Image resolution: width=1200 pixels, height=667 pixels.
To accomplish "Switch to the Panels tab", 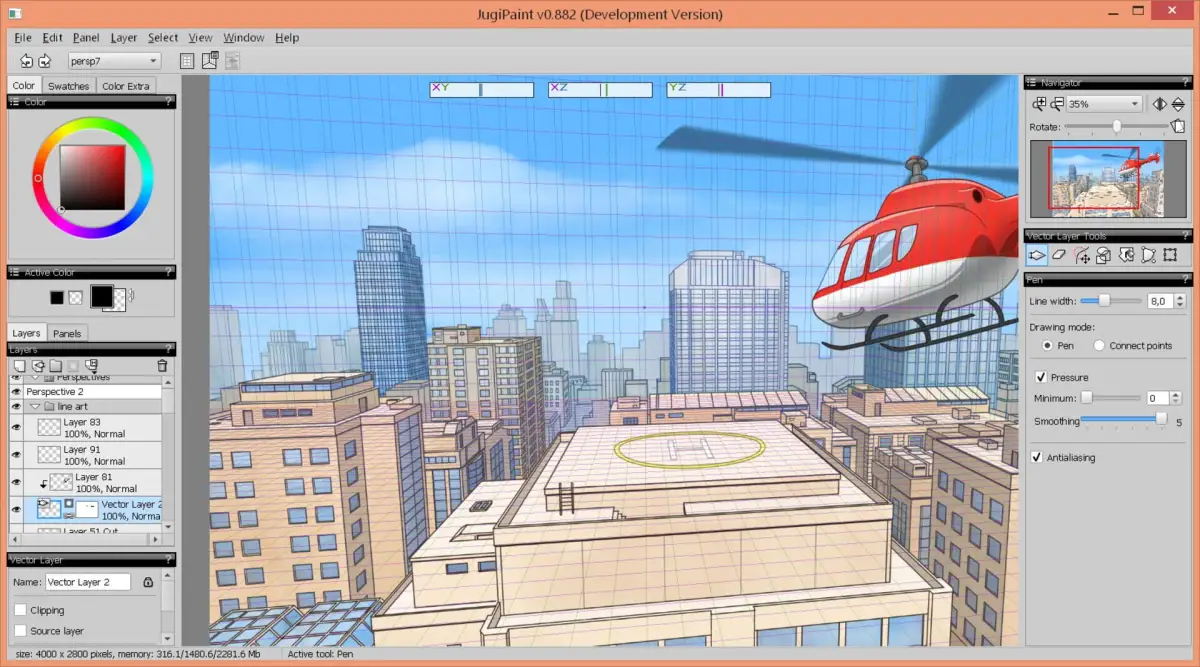I will coord(67,333).
